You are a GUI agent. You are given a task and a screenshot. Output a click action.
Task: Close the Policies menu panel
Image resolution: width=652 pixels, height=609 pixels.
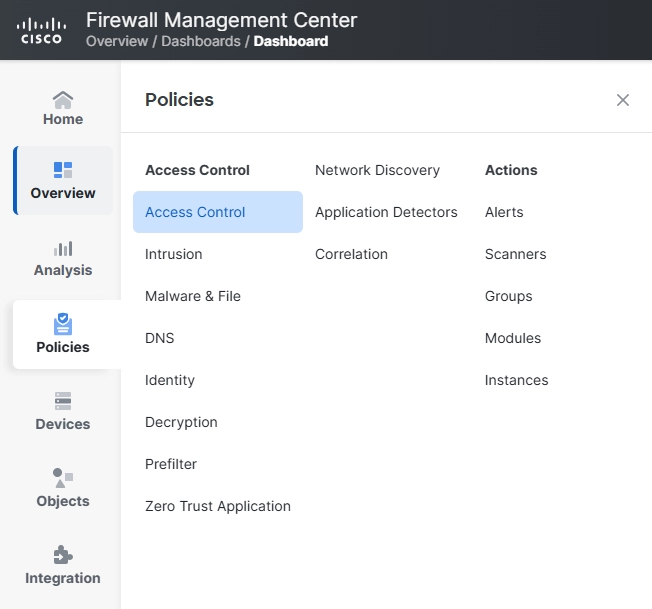coord(622,100)
